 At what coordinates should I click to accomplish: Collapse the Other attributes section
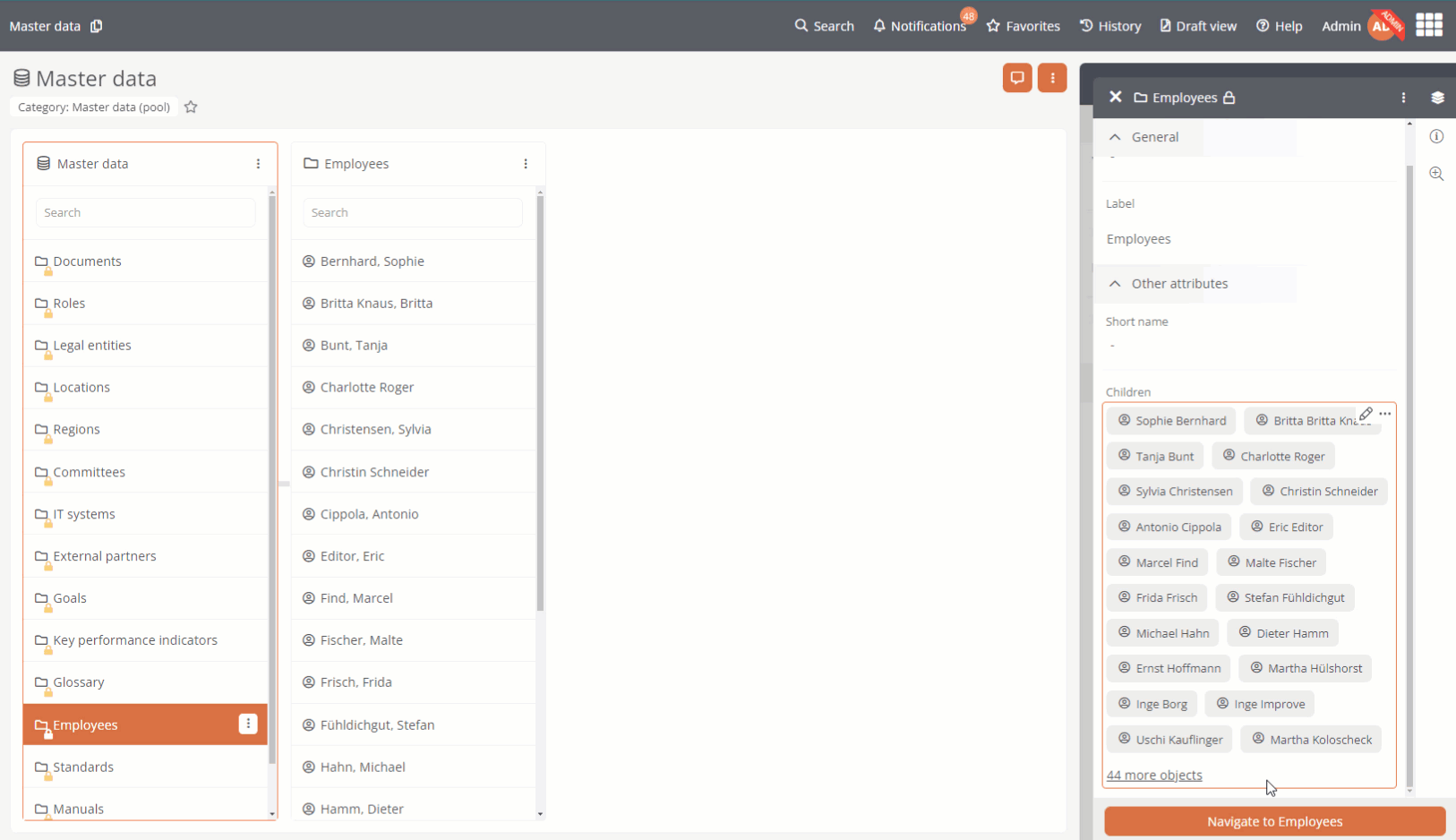coord(1115,284)
